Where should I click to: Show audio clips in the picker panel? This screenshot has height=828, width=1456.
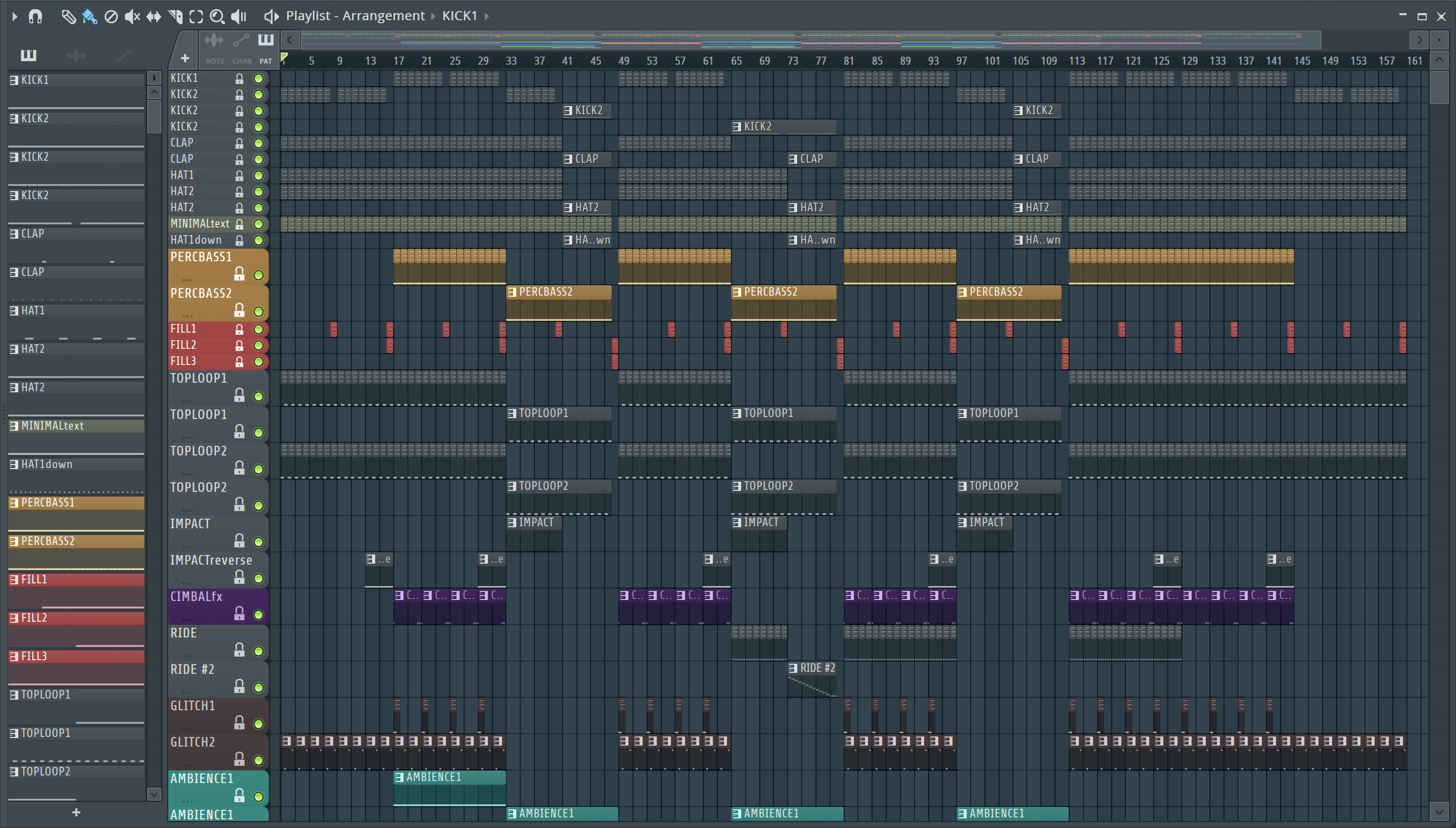tap(76, 55)
